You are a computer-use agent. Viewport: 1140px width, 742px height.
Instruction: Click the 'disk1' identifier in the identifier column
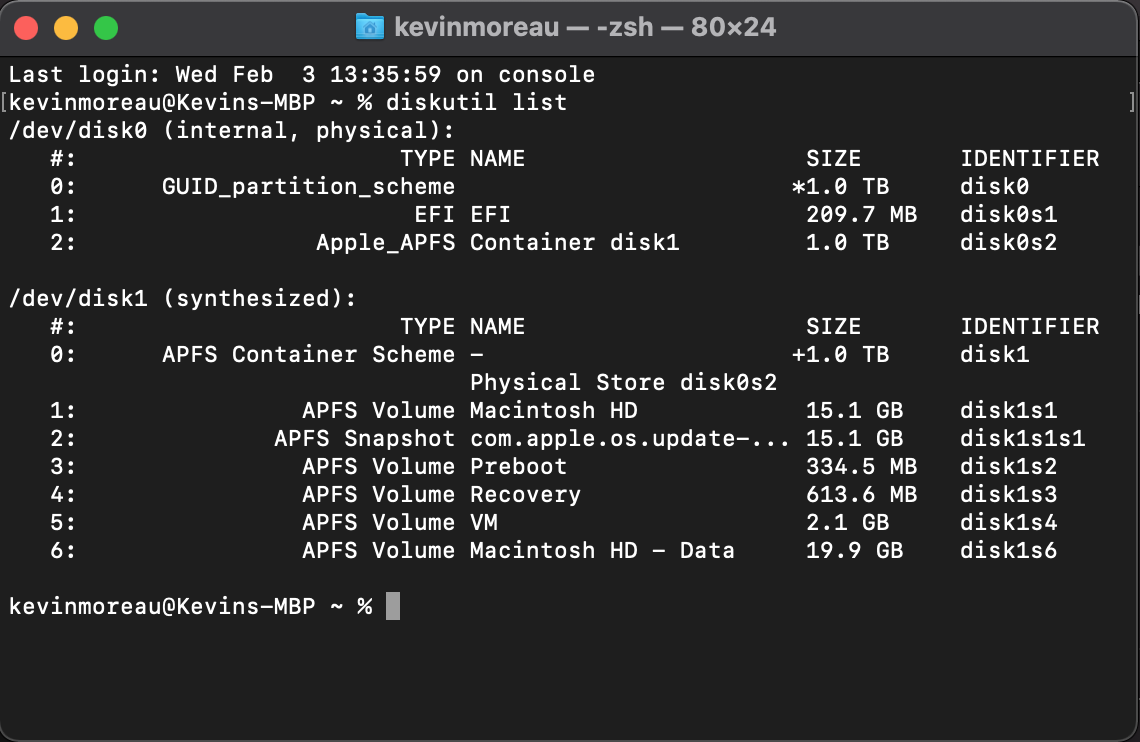coord(995,355)
